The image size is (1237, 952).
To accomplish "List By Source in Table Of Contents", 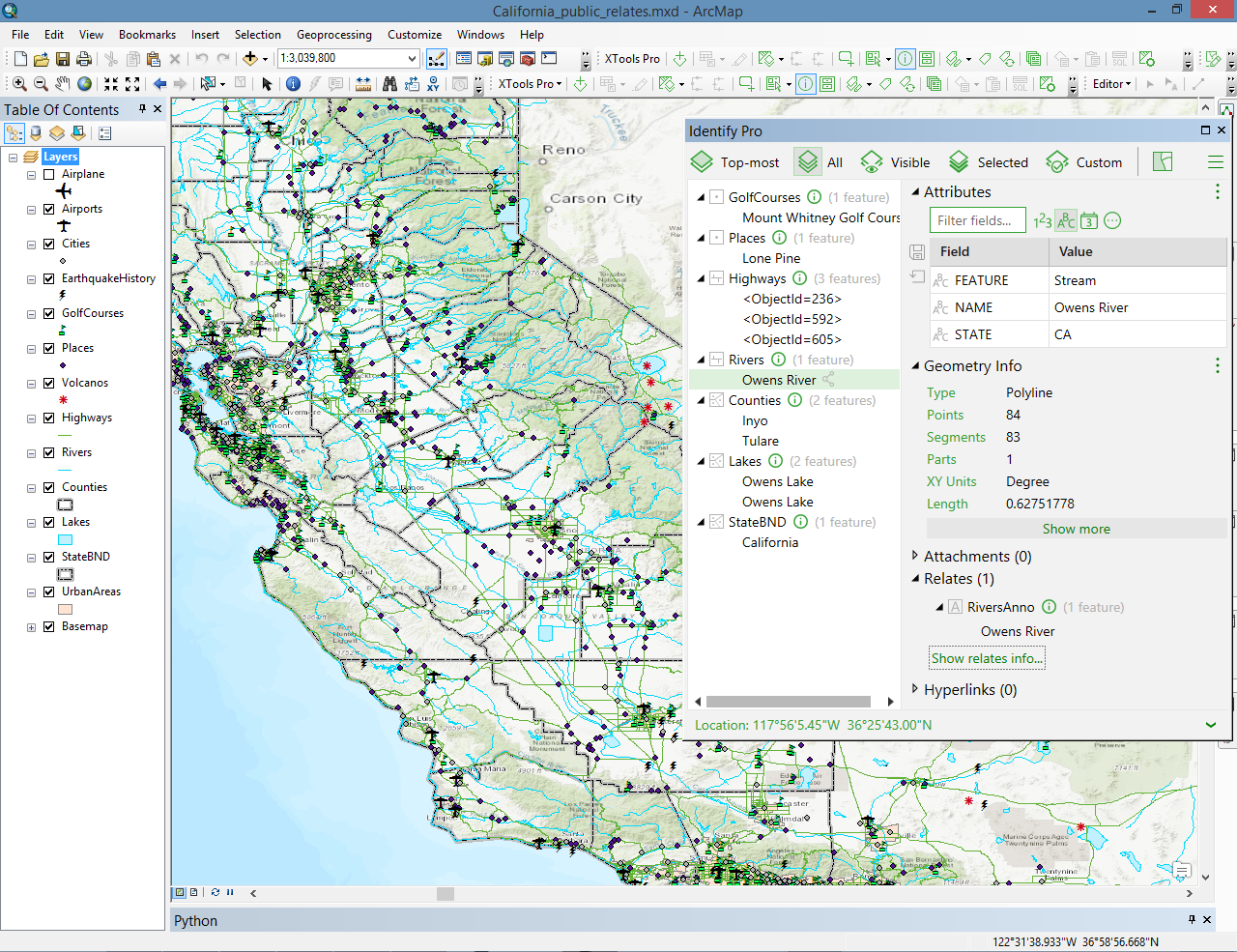I will tap(36, 133).
